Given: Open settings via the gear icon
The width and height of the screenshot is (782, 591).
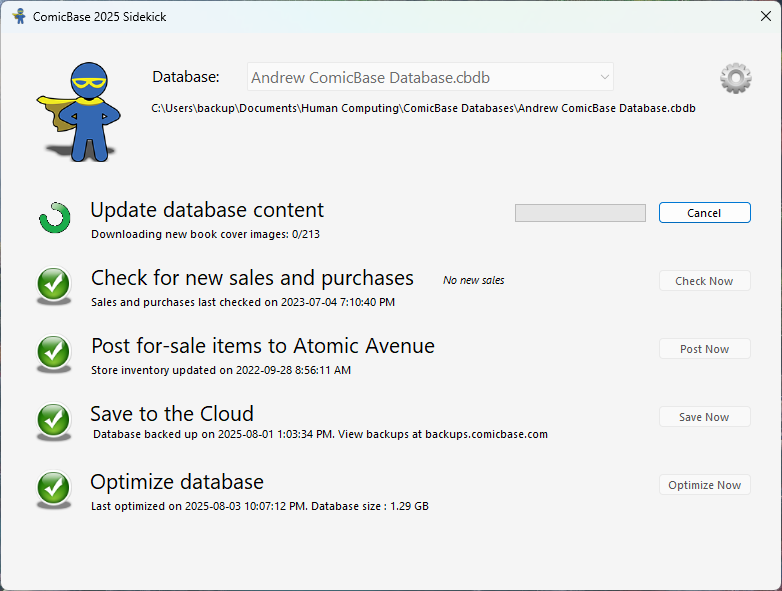Looking at the screenshot, I should pos(735,78).
